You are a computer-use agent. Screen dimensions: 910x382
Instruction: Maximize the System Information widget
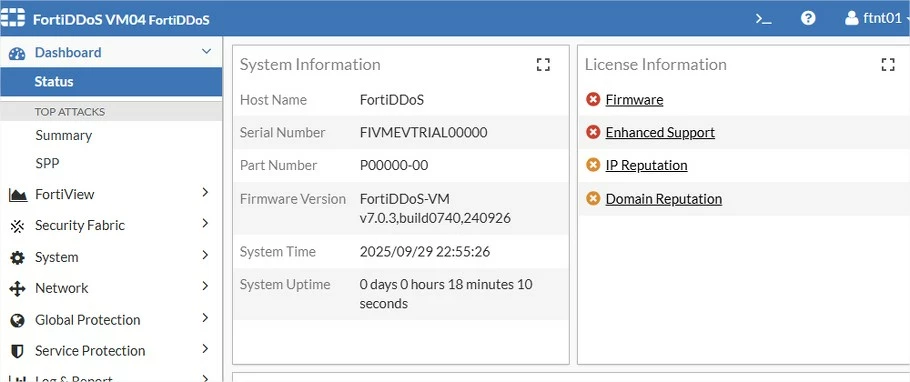click(543, 64)
